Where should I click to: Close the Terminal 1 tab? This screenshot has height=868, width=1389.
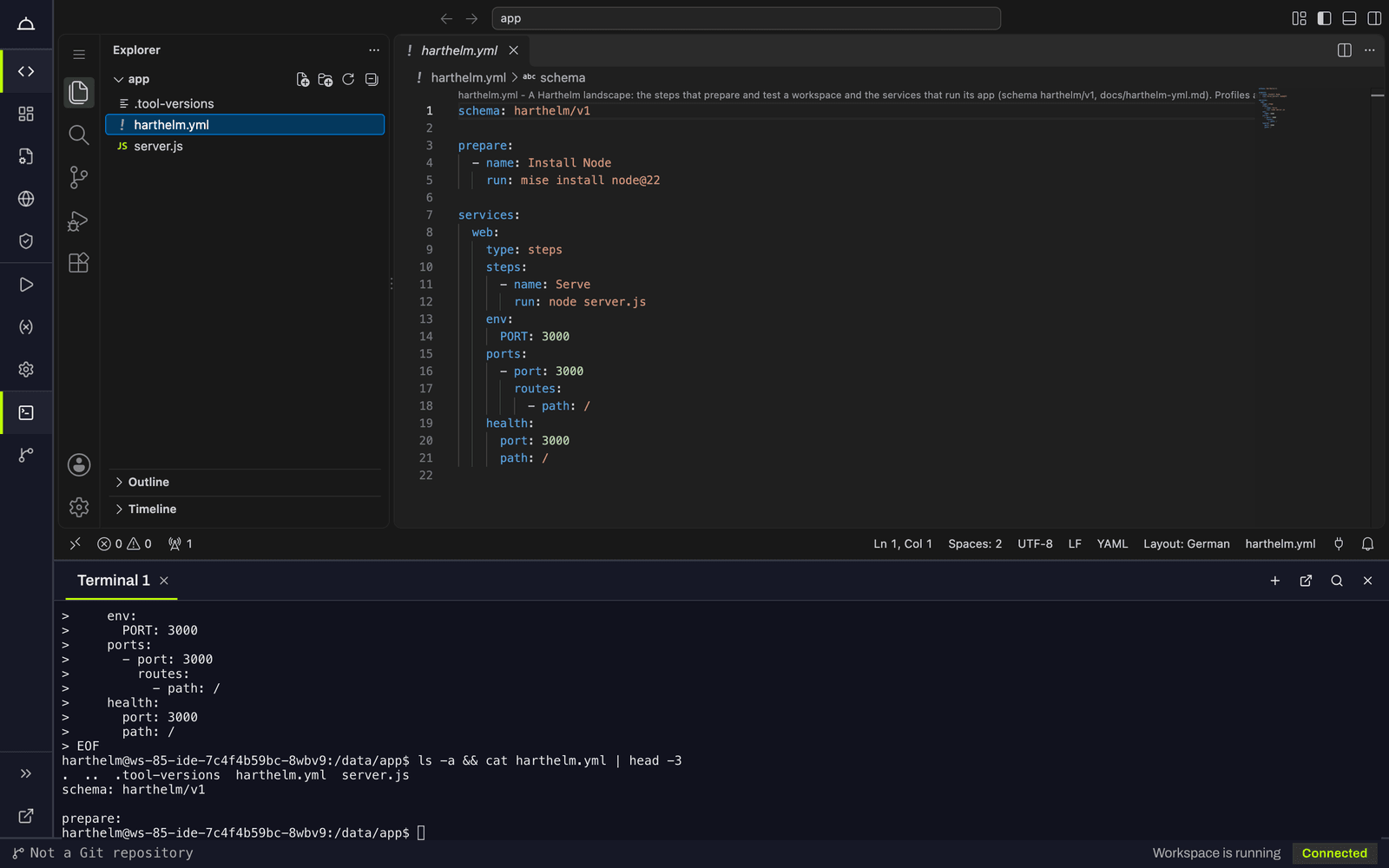tap(164, 581)
